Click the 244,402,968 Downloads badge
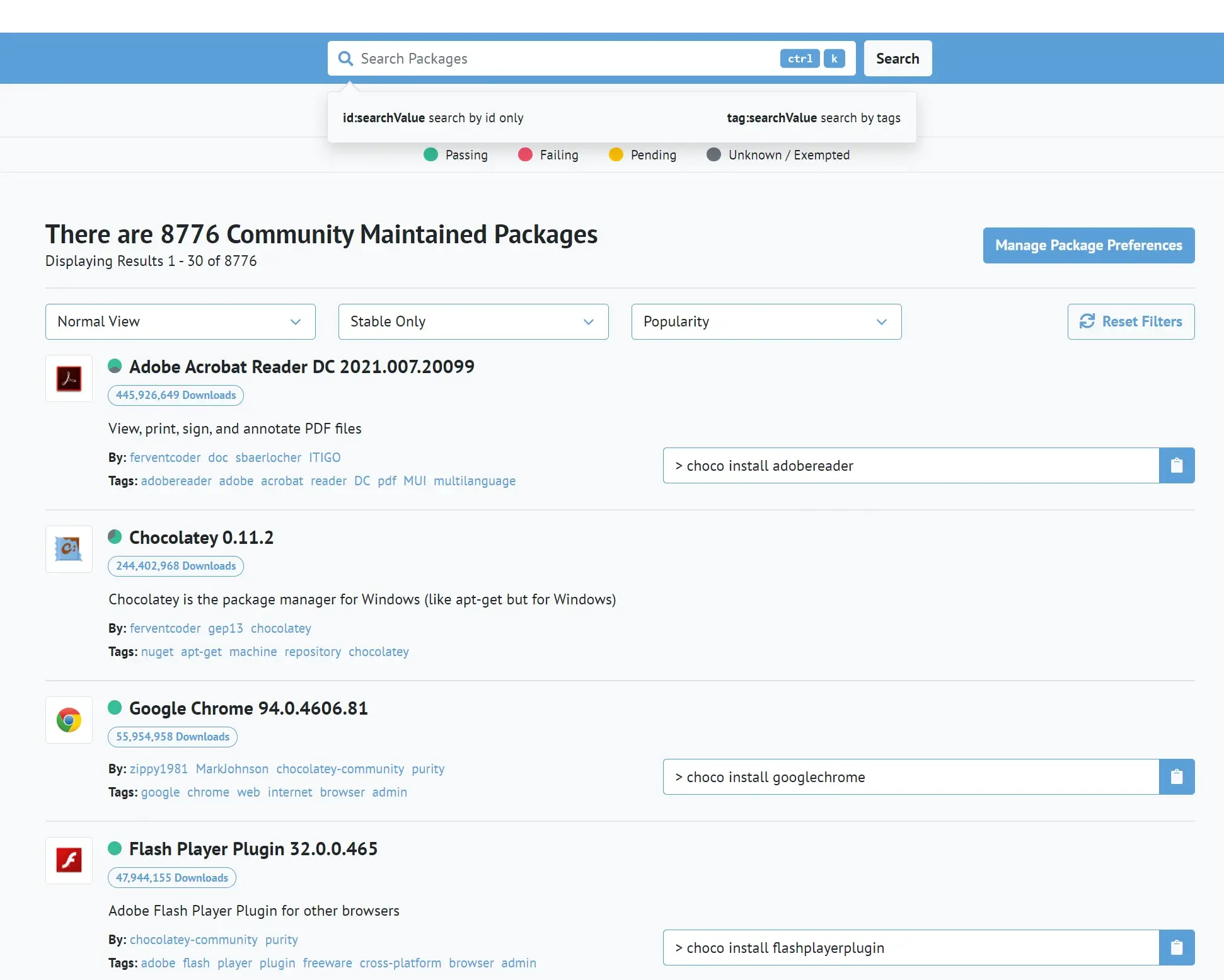The image size is (1224, 980). [176, 566]
